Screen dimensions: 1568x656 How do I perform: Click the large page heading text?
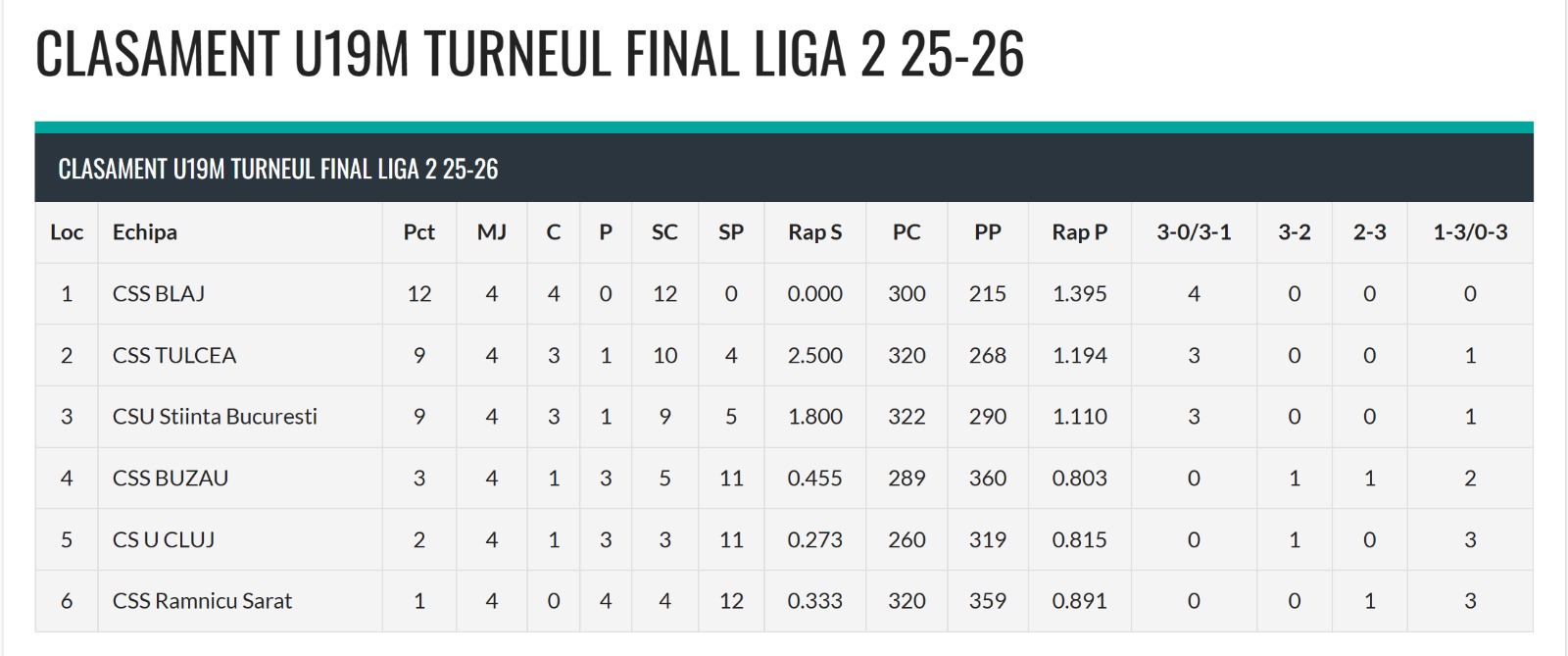pos(530,54)
